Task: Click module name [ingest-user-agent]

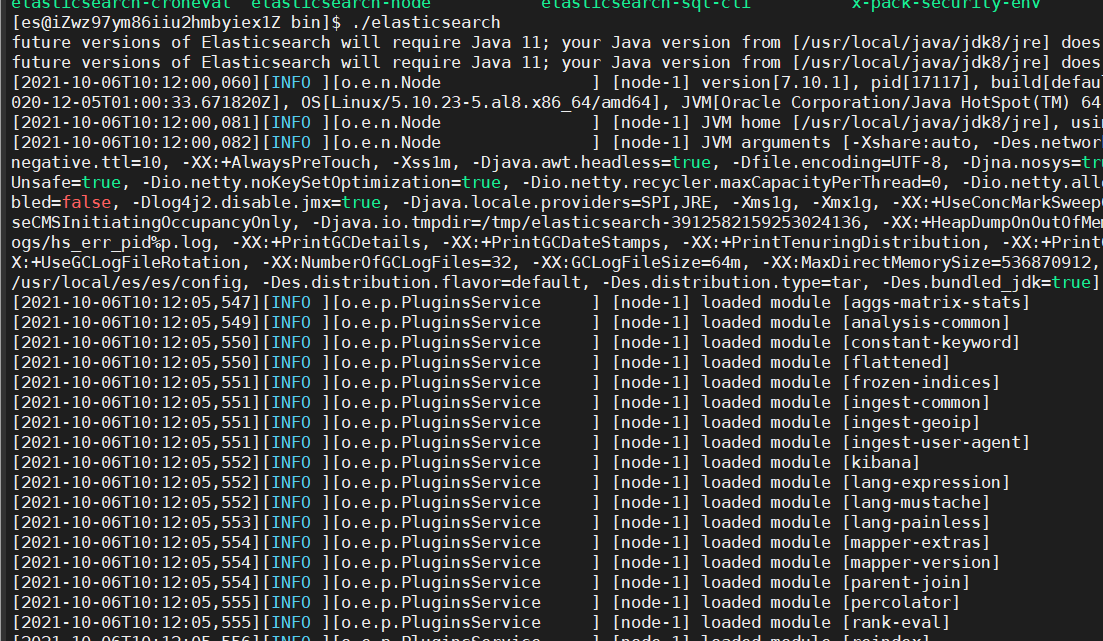Action: click(x=936, y=443)
